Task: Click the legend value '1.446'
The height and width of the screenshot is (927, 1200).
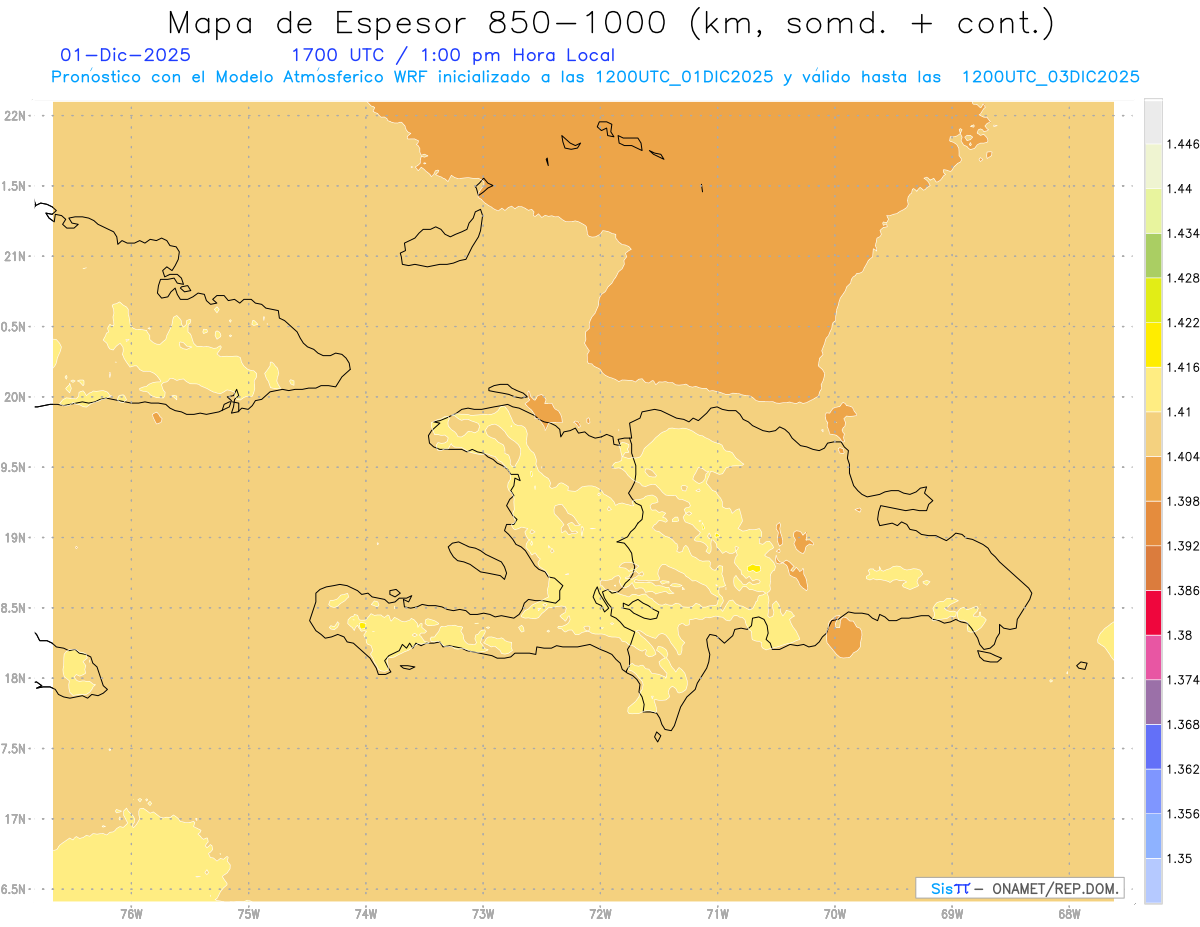Action: click(1183, 144)
